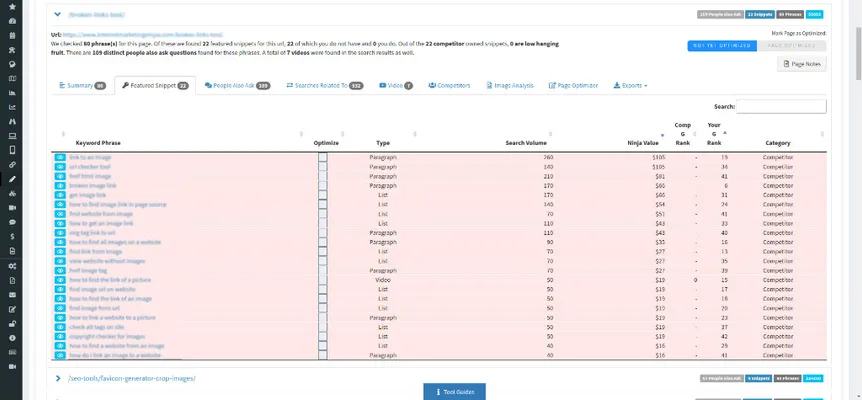Open the envelope icon in the sidebar

tap(11, 296)
